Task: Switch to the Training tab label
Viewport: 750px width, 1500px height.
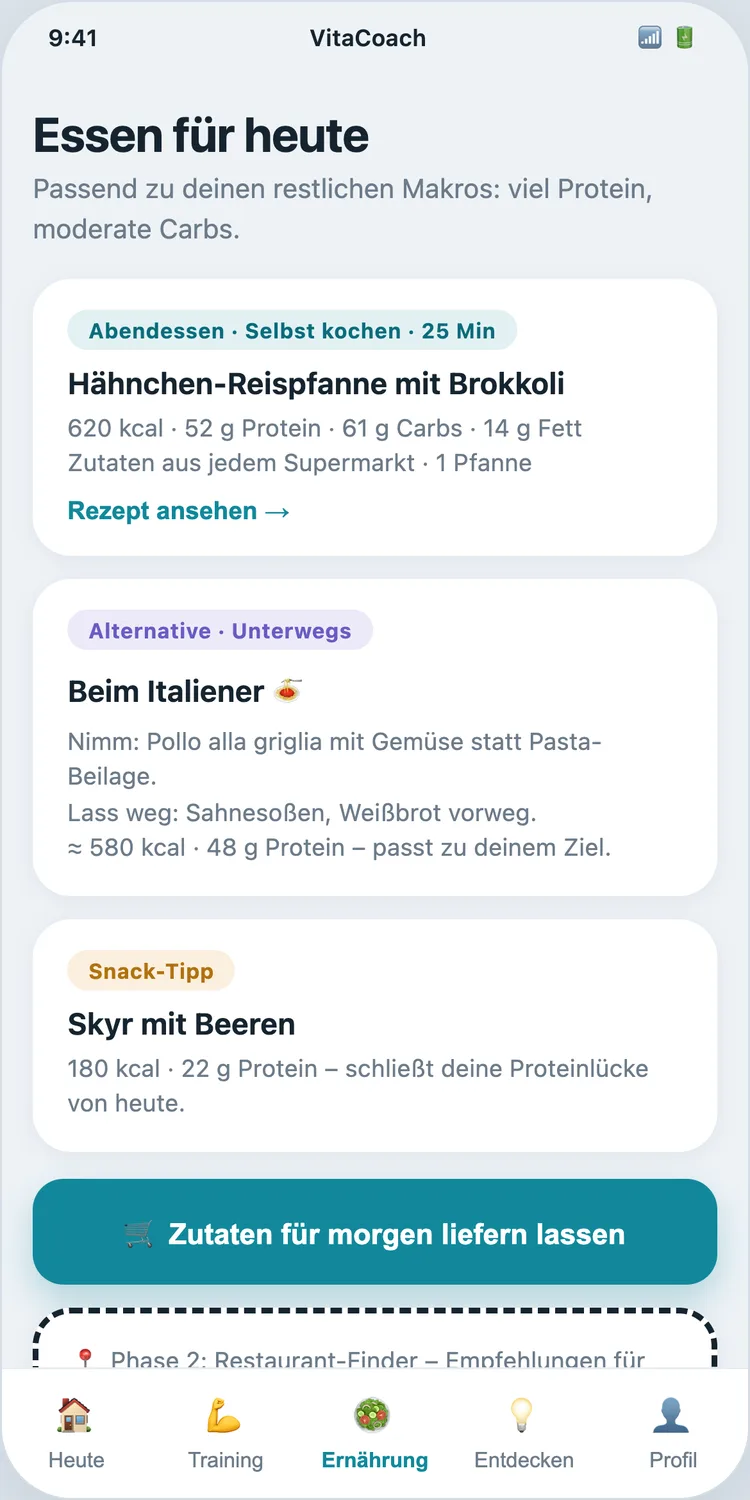Action: [225, 1460]
